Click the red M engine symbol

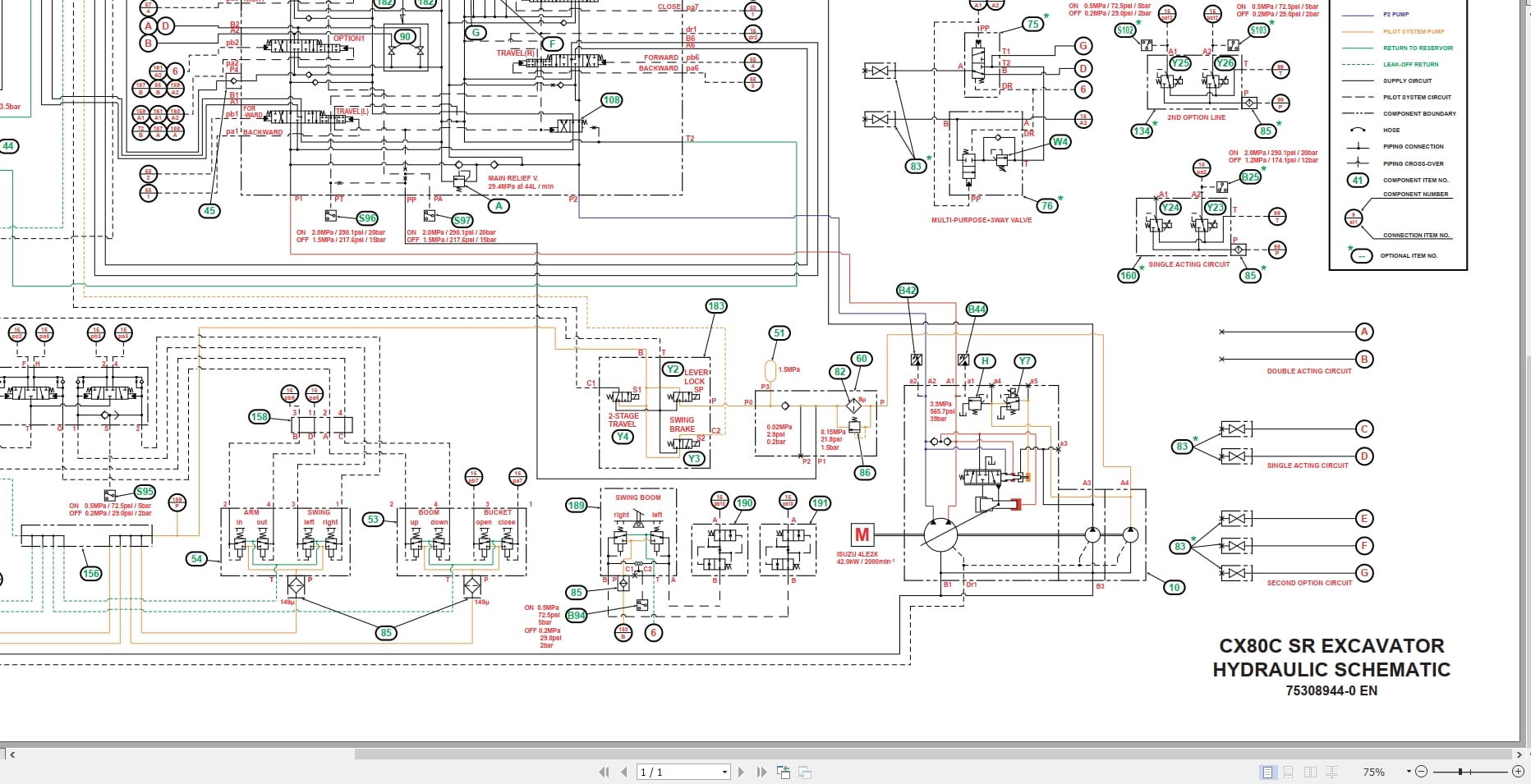[862, 535]
